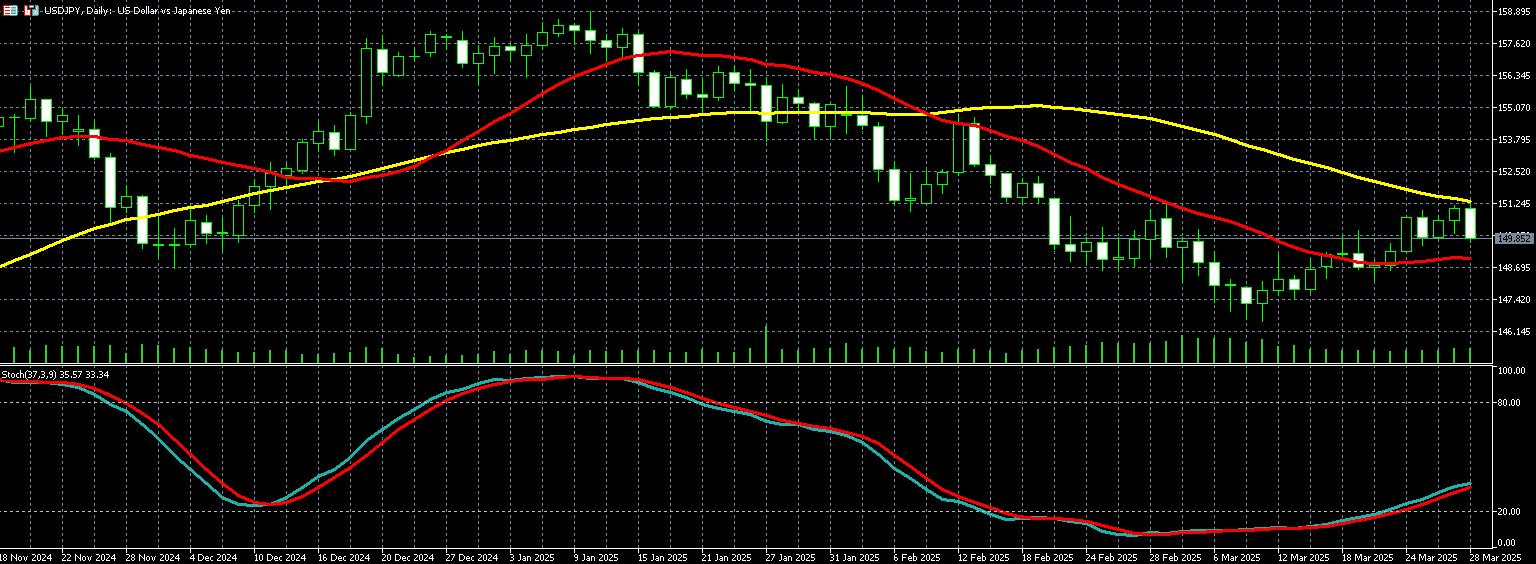Click the tallest volume bar near 27 Jan
This screenshot has width=1536, height=564.
click(766, 345)
